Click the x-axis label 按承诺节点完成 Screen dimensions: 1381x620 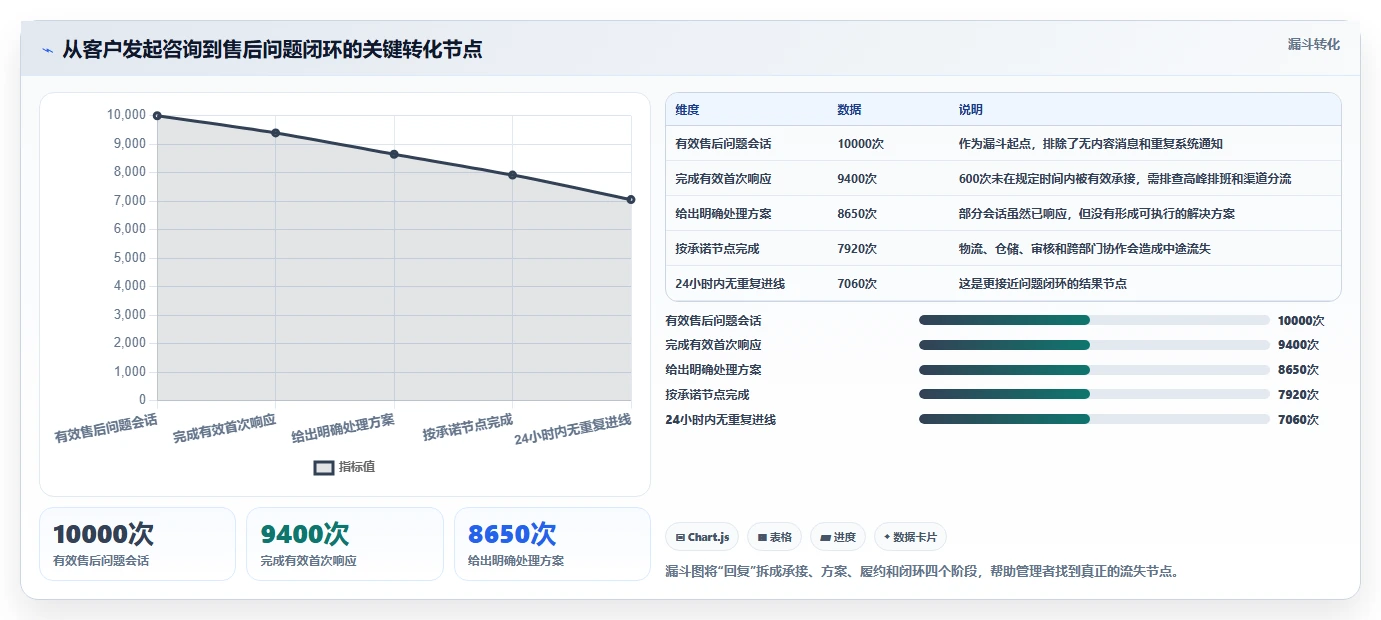[467, 427]
